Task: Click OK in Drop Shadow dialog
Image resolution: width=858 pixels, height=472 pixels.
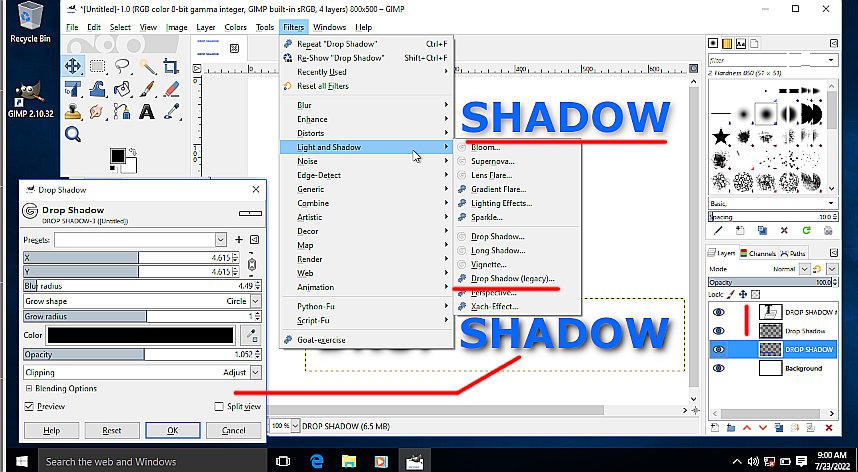Action: (x=173, y=430)
